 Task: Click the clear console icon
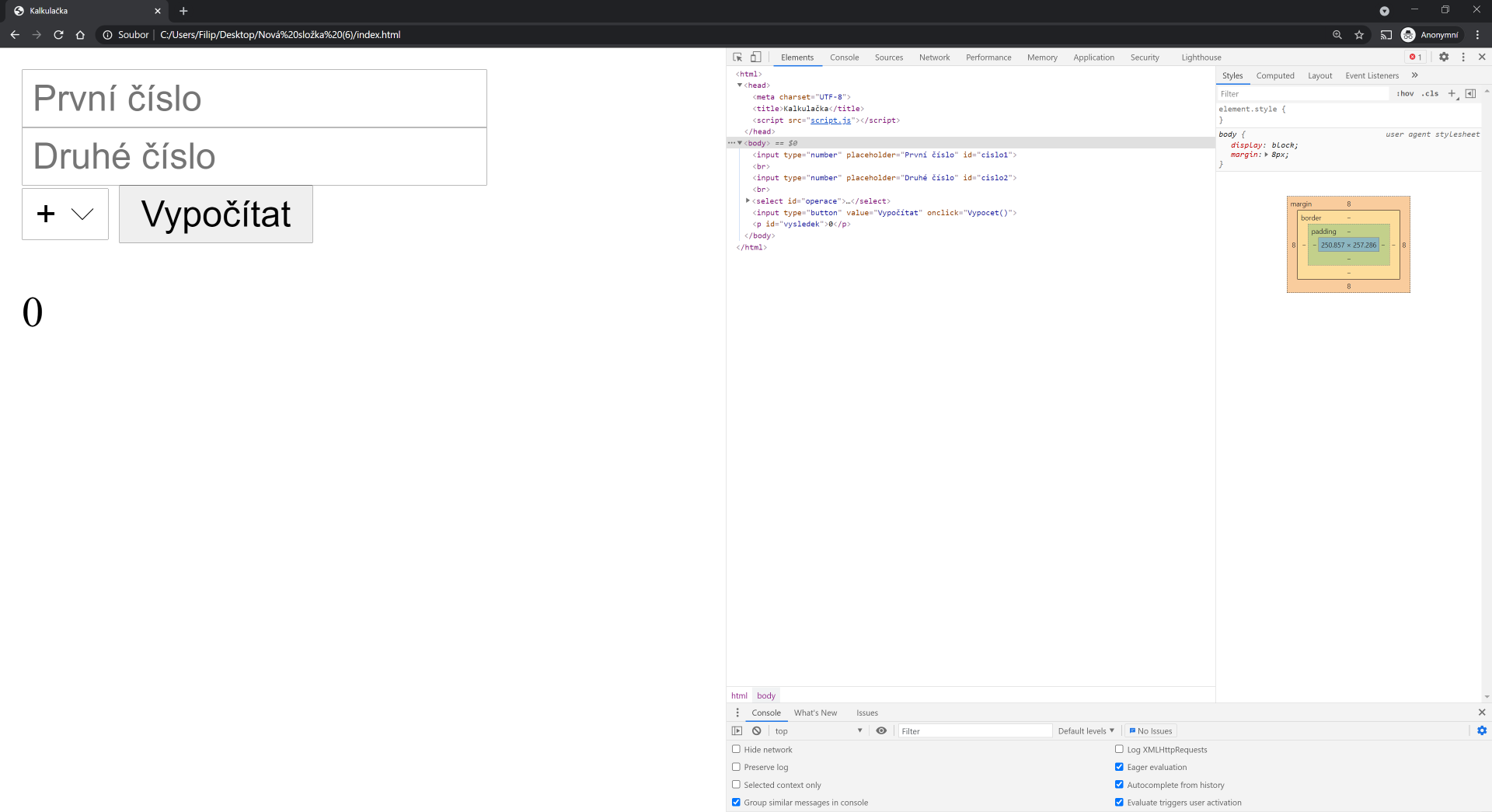click(756, 730)
